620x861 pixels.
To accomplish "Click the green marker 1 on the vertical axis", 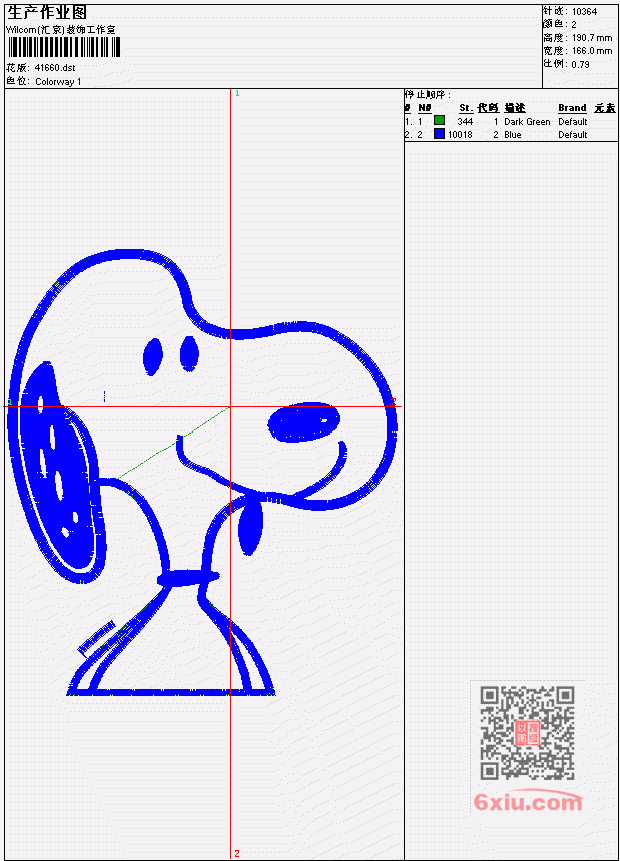I will [x=237, y=94].
